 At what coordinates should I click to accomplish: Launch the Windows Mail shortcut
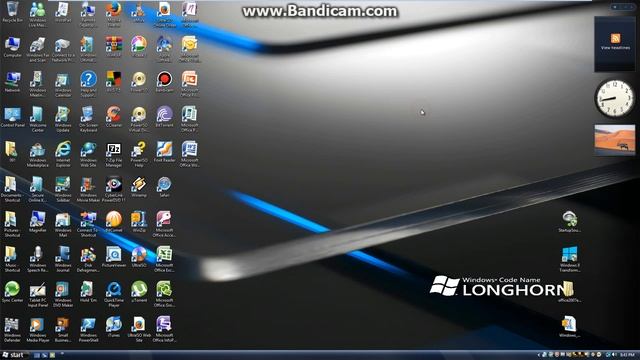coord(63,224)
